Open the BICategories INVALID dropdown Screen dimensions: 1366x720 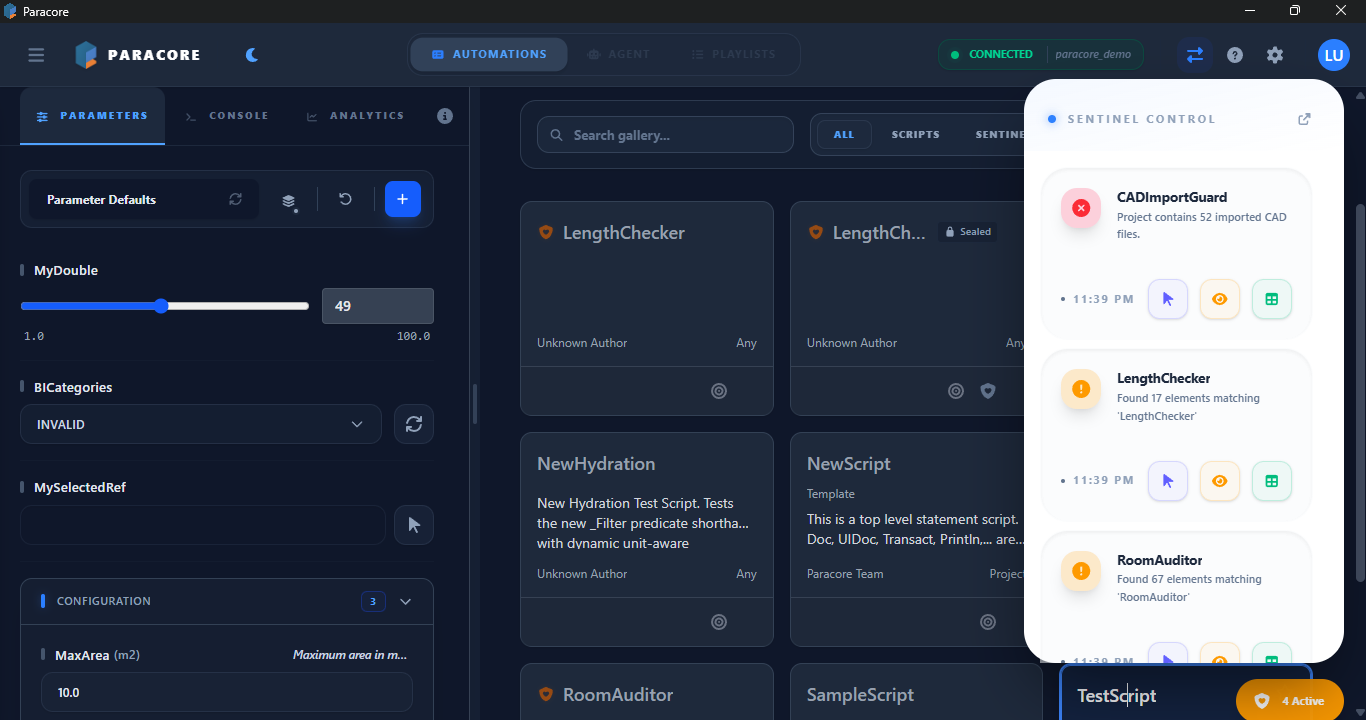[200, 424]
